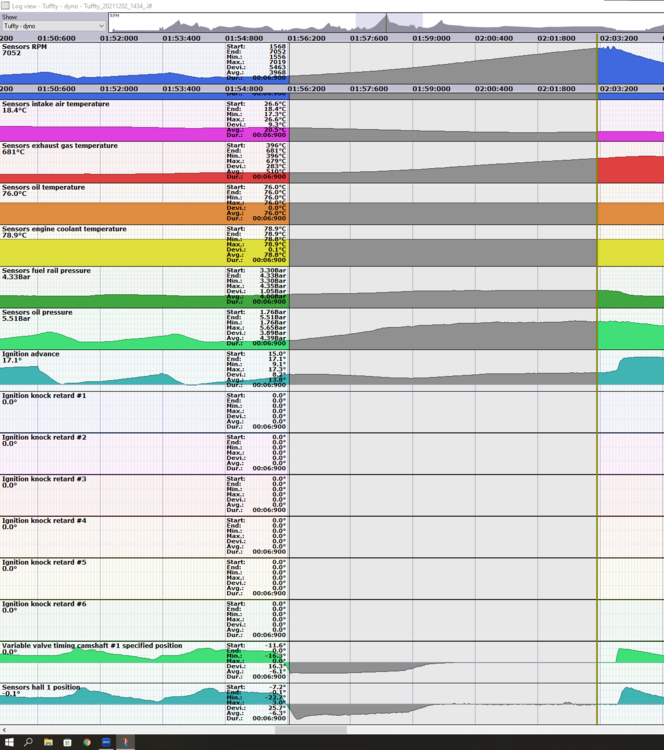The width and height of the screenshot is (664, 750).
Task: Click the 01:52:000 mark on the second time ruler
Action: pyautogui.click(x=119, y=88)
